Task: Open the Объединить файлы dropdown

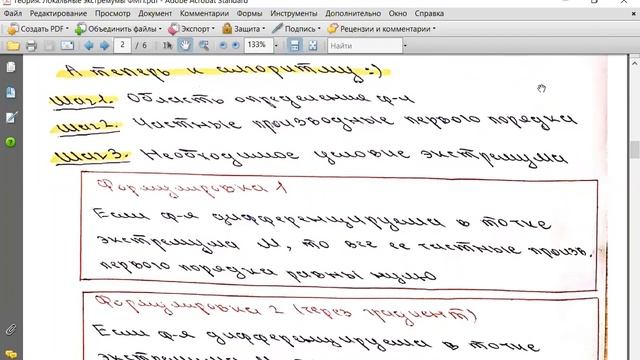Action: coord(118,29)
